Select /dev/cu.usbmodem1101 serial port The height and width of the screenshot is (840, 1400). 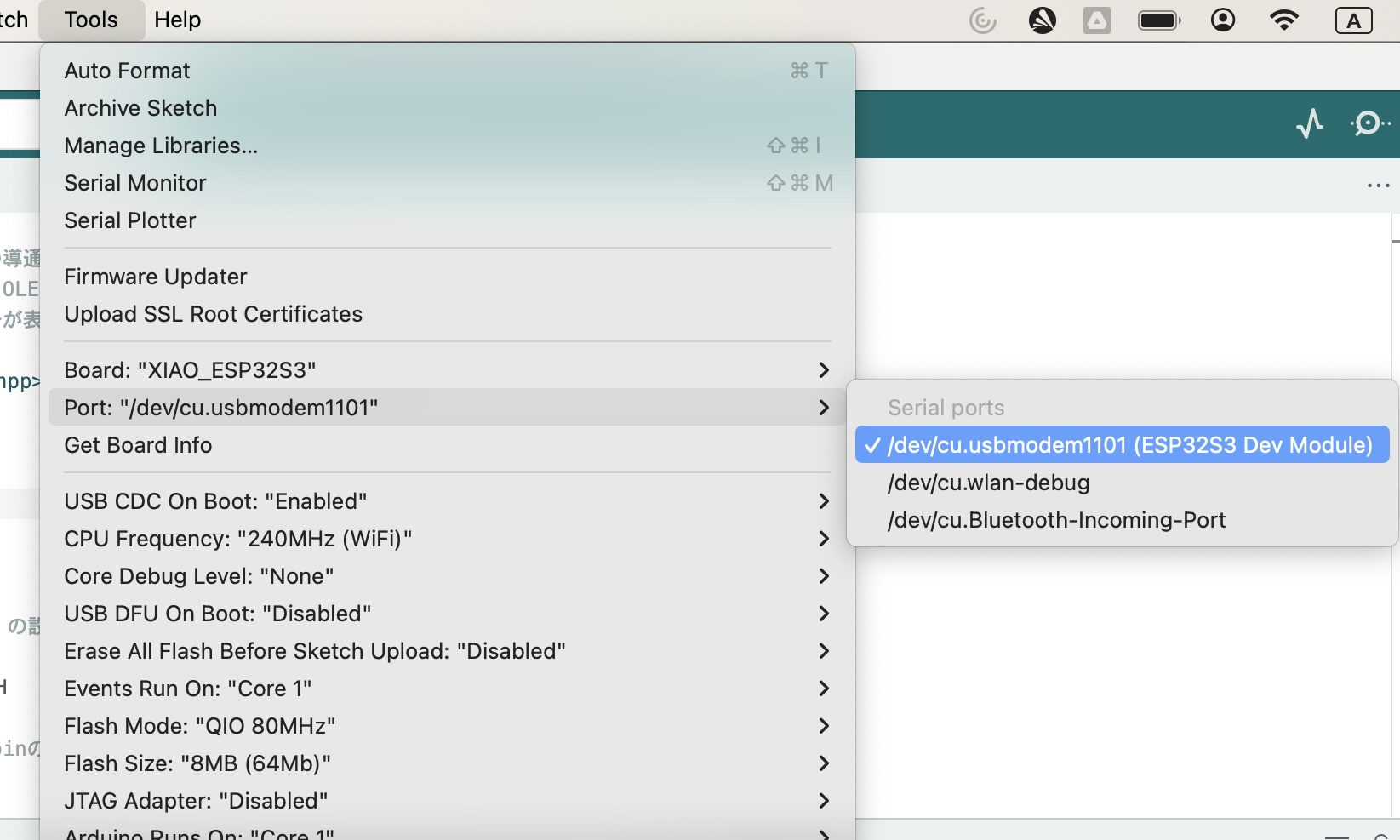pyautogui.click(x=1122, y=445)
